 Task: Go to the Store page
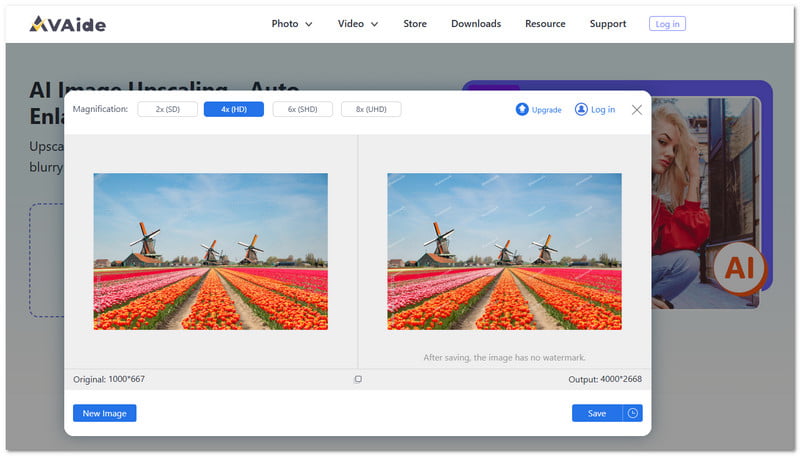tap(415, 23)
